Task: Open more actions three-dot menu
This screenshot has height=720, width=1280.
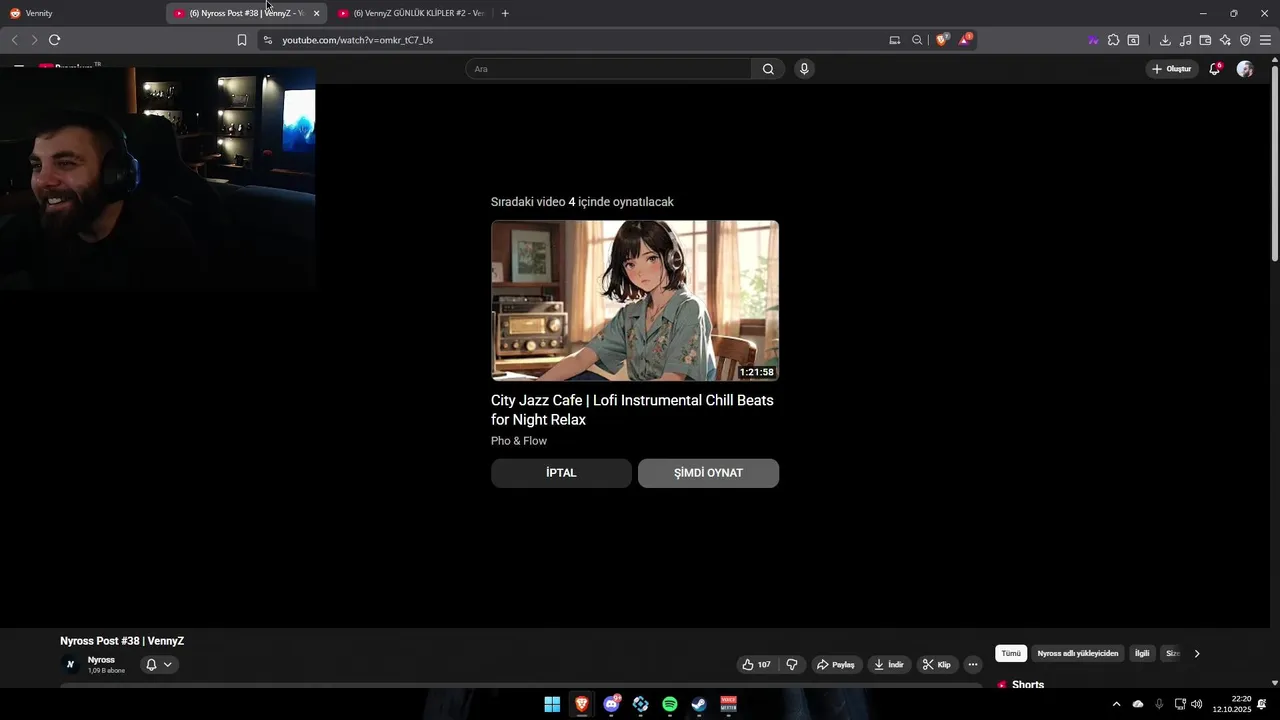Action: point(973,665)
